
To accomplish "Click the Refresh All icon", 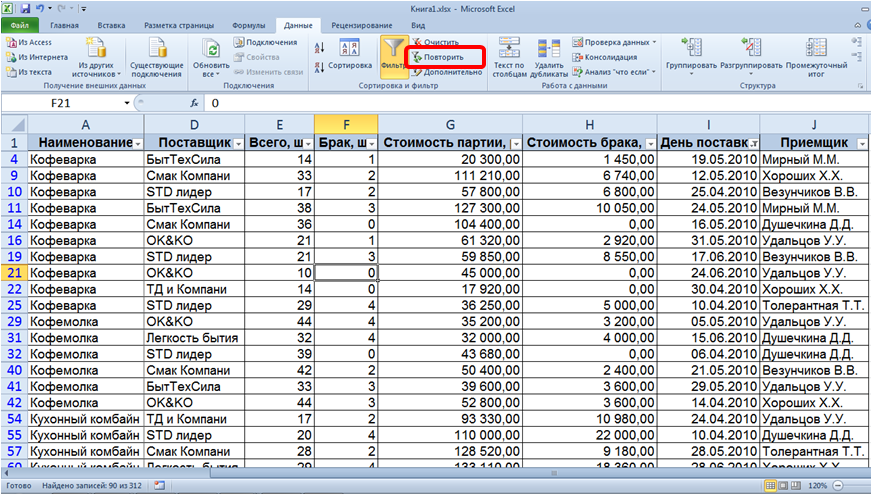I will pos(210,50).
